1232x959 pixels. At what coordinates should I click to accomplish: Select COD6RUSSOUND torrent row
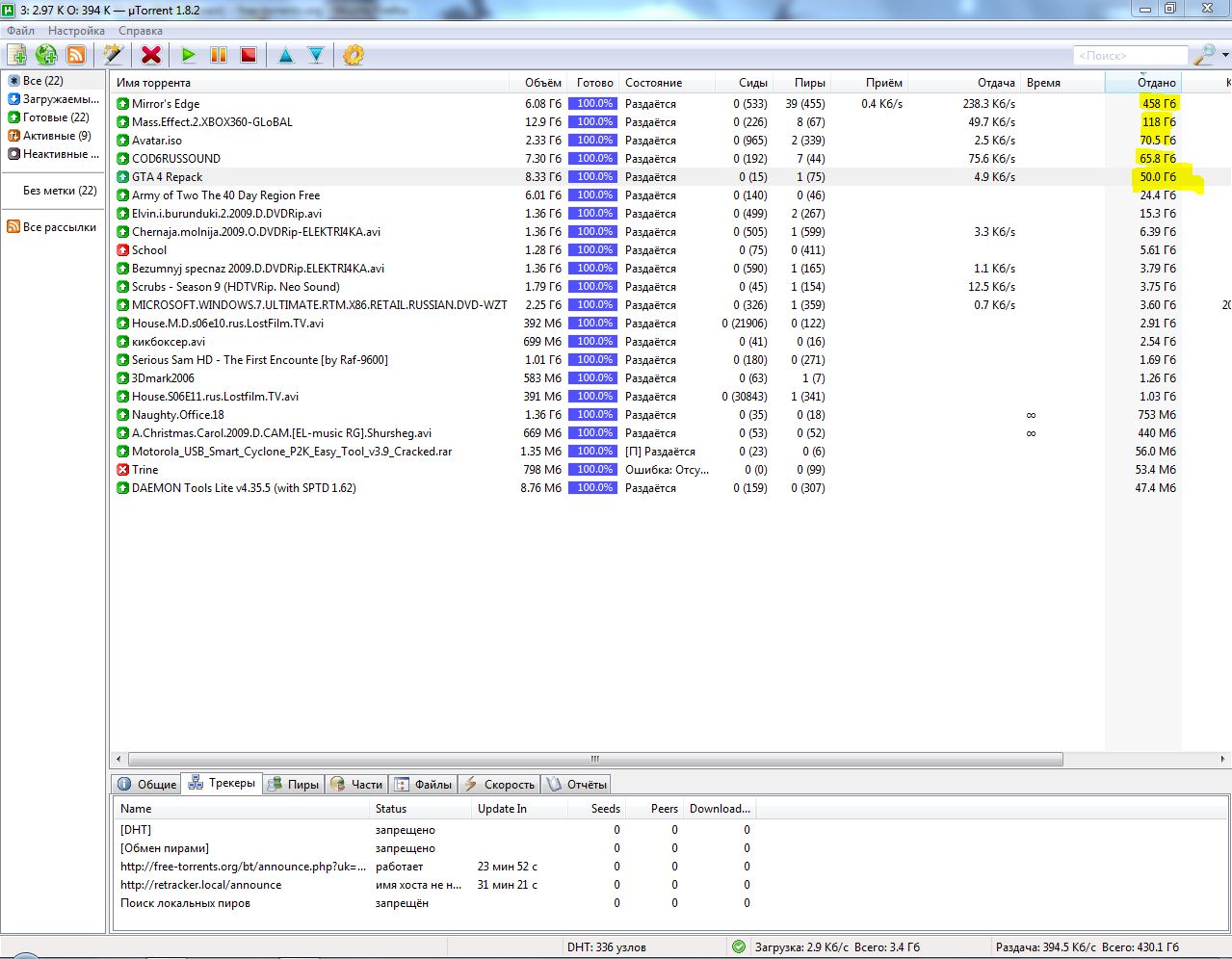tap(671, 159)
